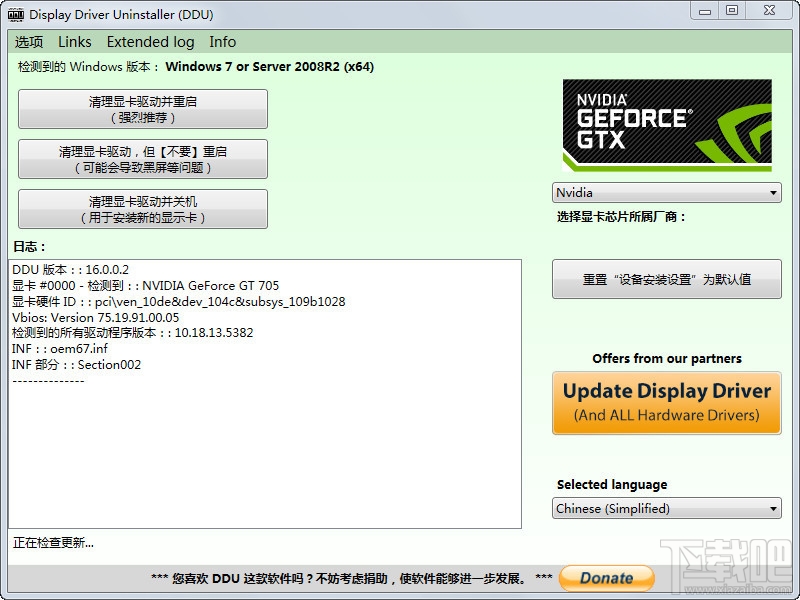Click the Windows 7 or Server 2008R2 (x64) text

coord(269,67)
